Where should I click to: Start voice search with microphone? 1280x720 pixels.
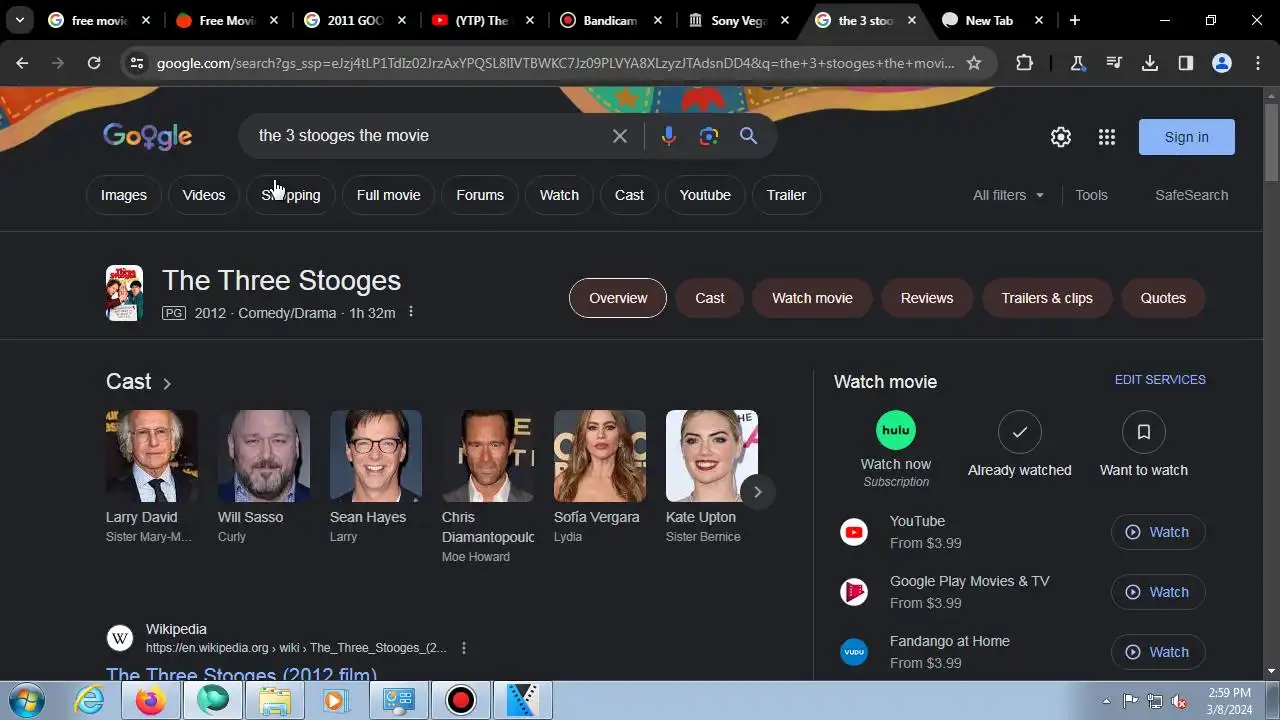668,136
